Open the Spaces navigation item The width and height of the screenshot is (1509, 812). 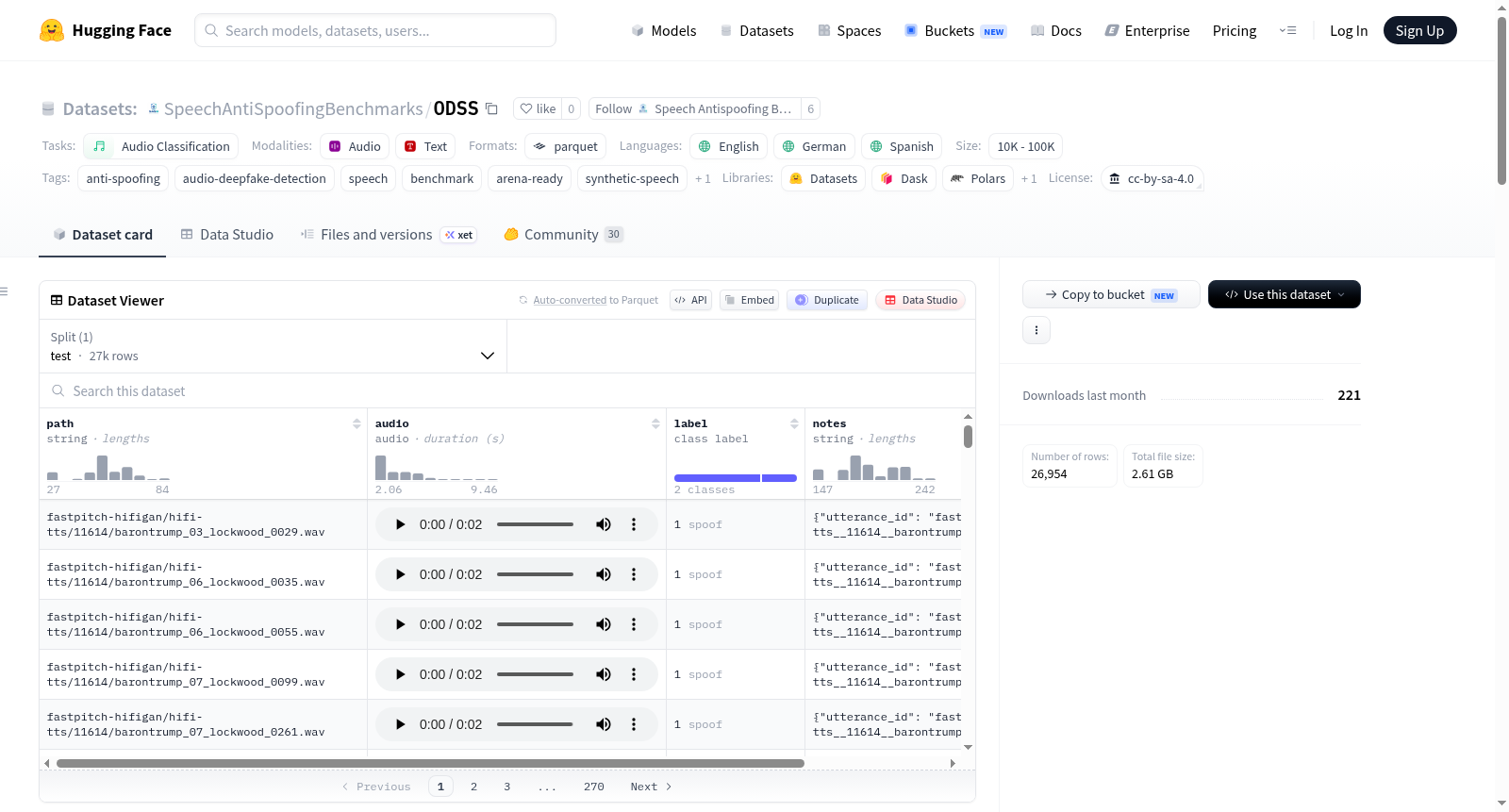850,30
